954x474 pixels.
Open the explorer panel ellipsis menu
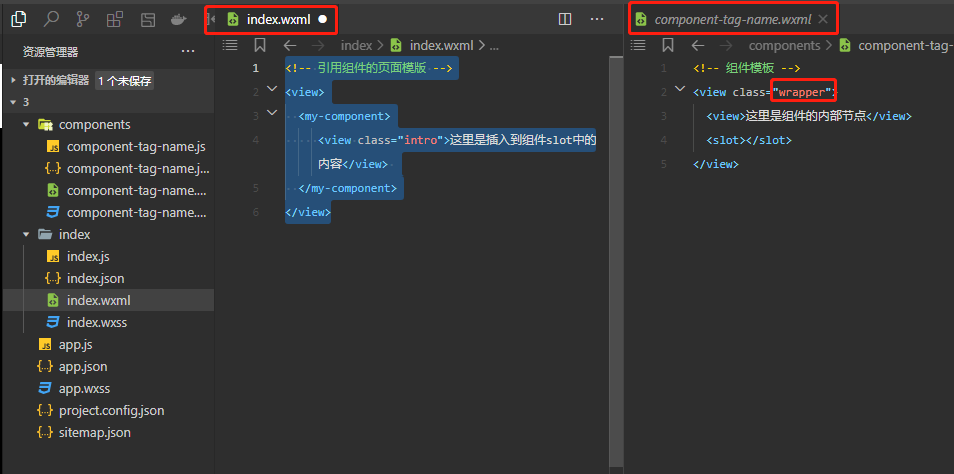point(188,52)
